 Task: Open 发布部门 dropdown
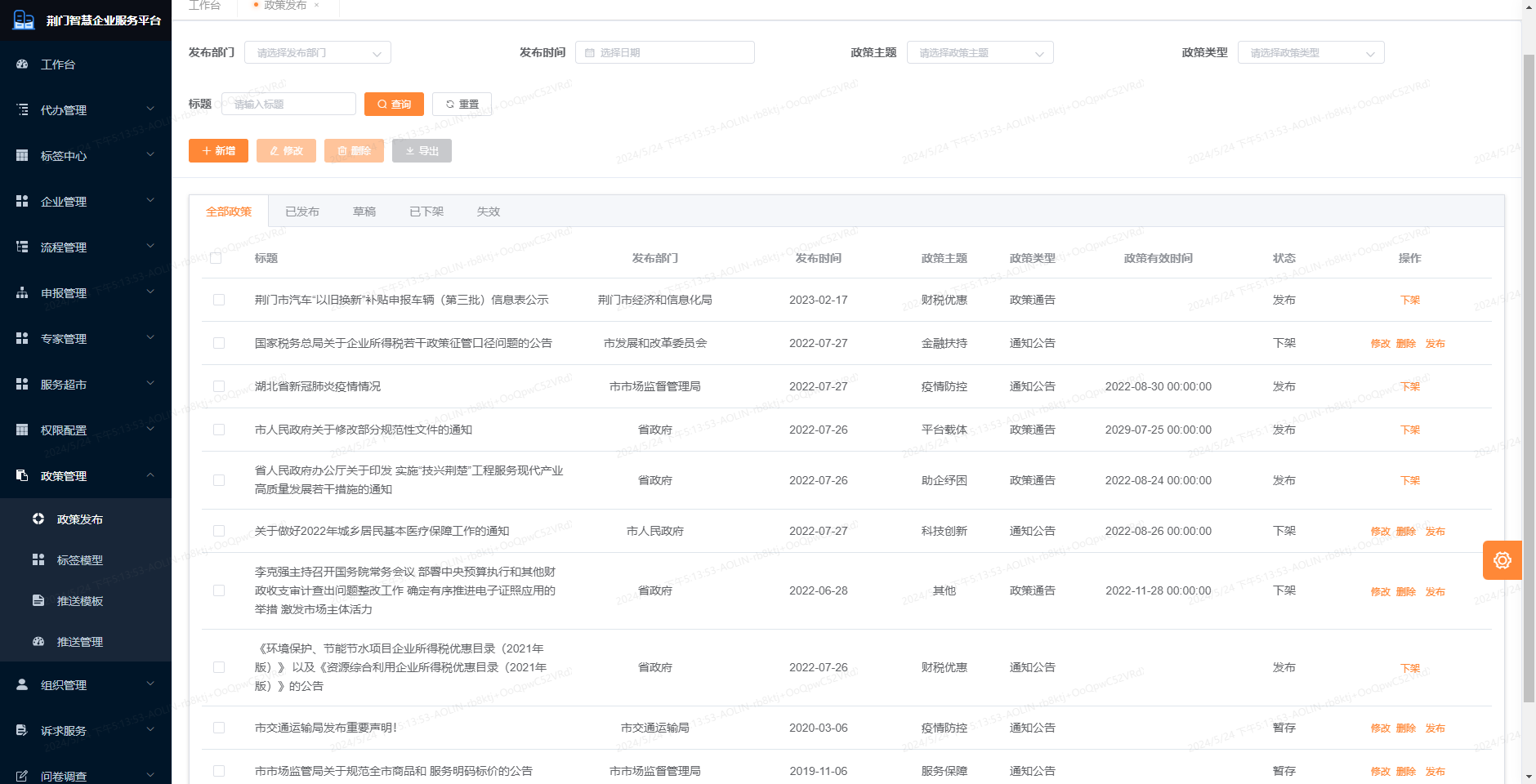318,52
